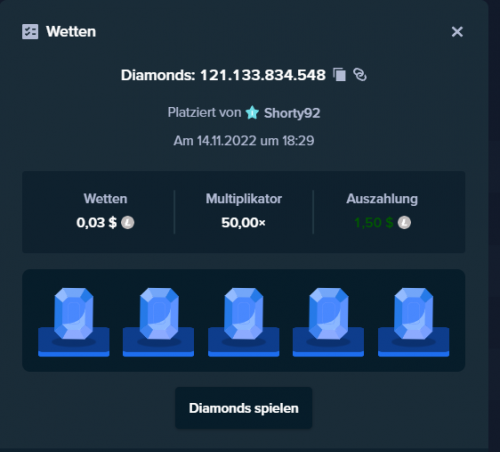The height and width of the screenshot is (452, 500).
Task: Click the green 1,50 $ payout amount
Action: (374, 222)
